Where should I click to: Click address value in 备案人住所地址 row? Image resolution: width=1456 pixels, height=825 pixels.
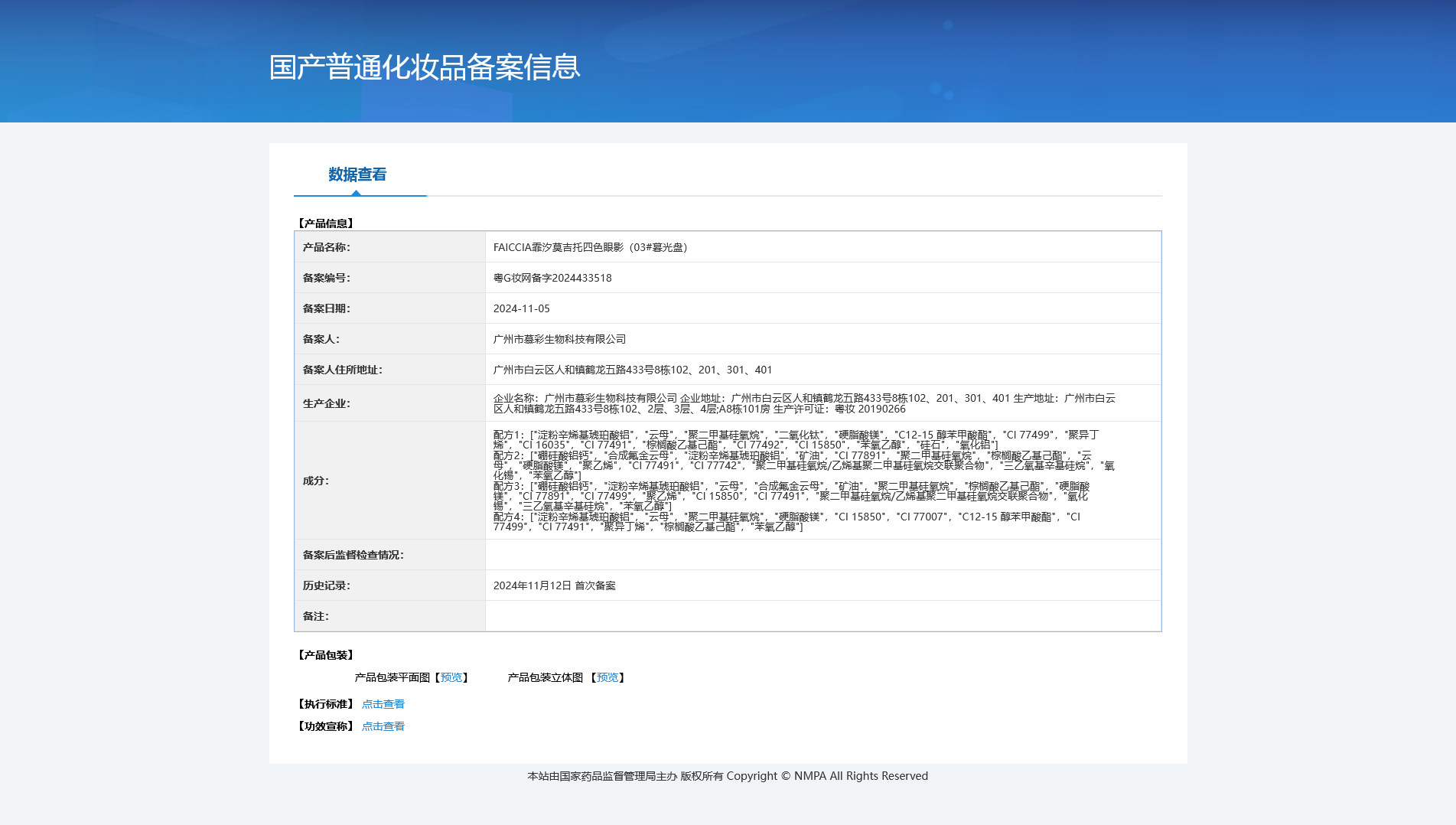(x=633, y=370)
